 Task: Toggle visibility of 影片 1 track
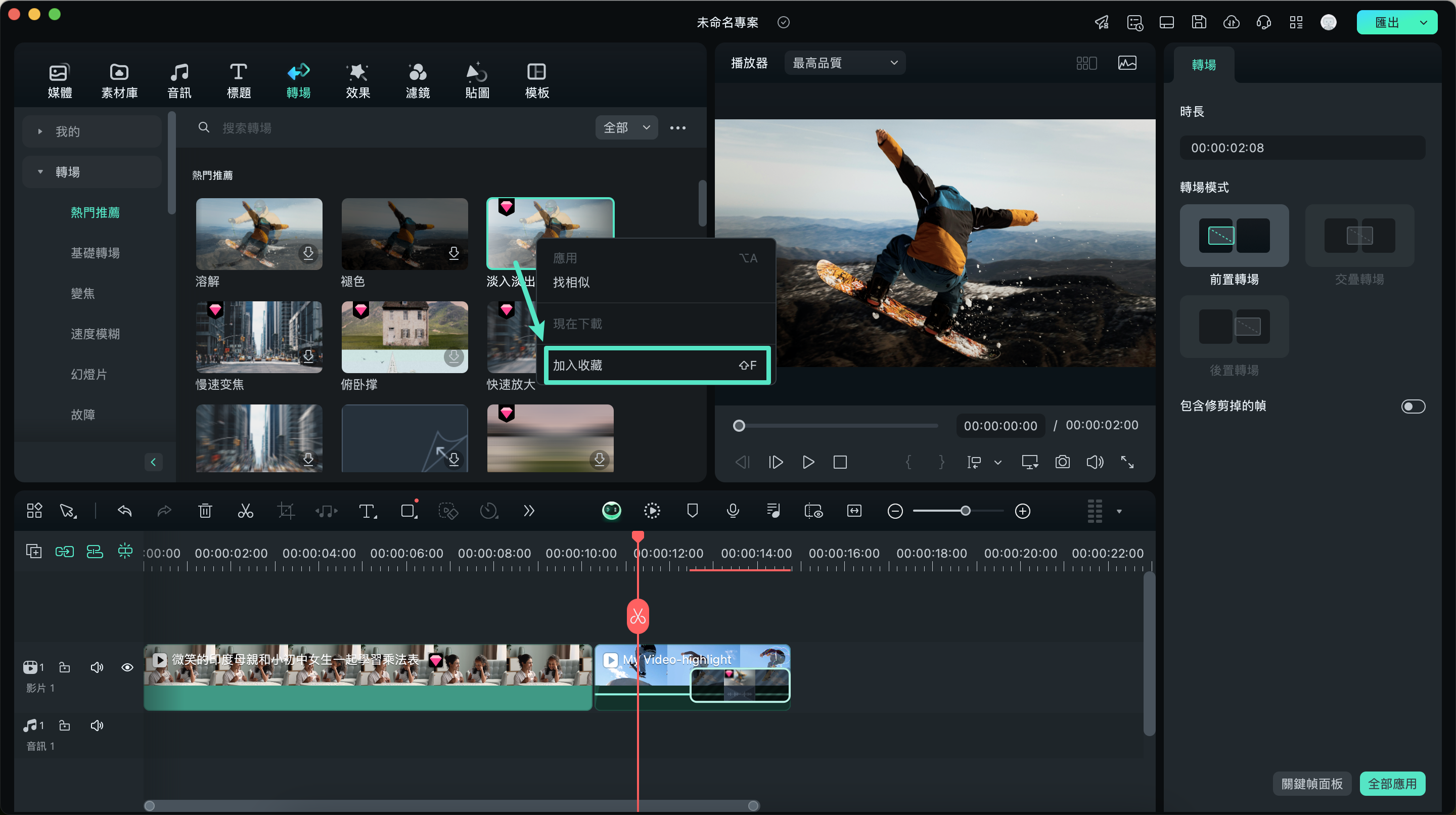tap(128, 667)
